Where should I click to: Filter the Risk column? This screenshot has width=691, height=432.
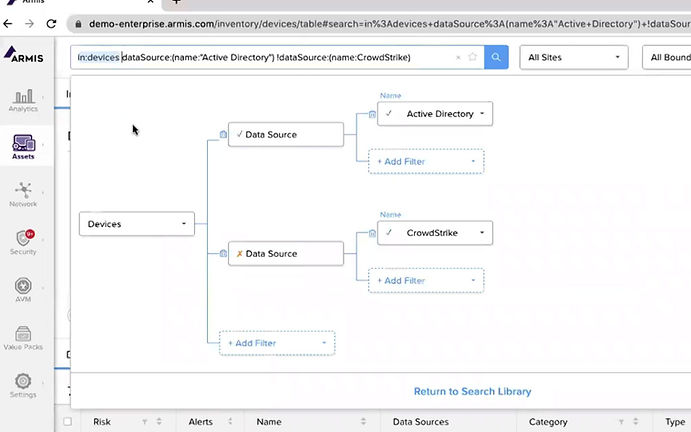[x=145, y=422]
